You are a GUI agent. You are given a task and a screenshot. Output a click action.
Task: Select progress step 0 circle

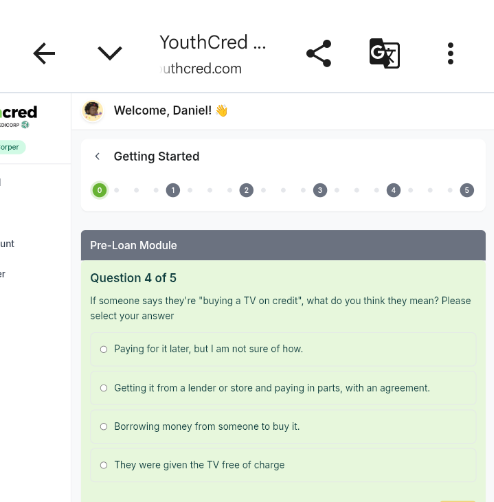pyautogui.click(x=99, y=190)
